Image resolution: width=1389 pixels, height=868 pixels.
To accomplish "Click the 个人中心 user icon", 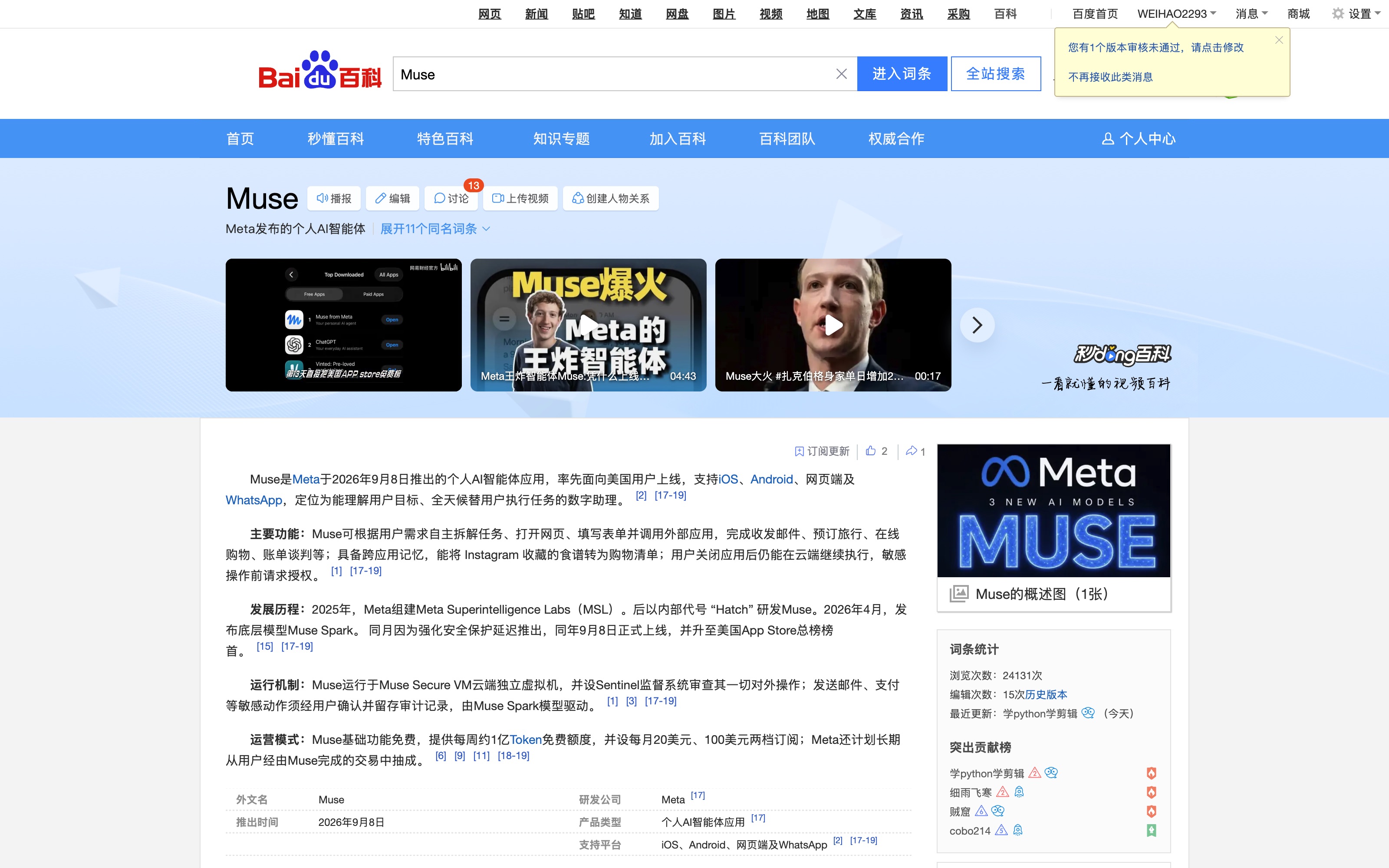I will (x=1108, y=139).
